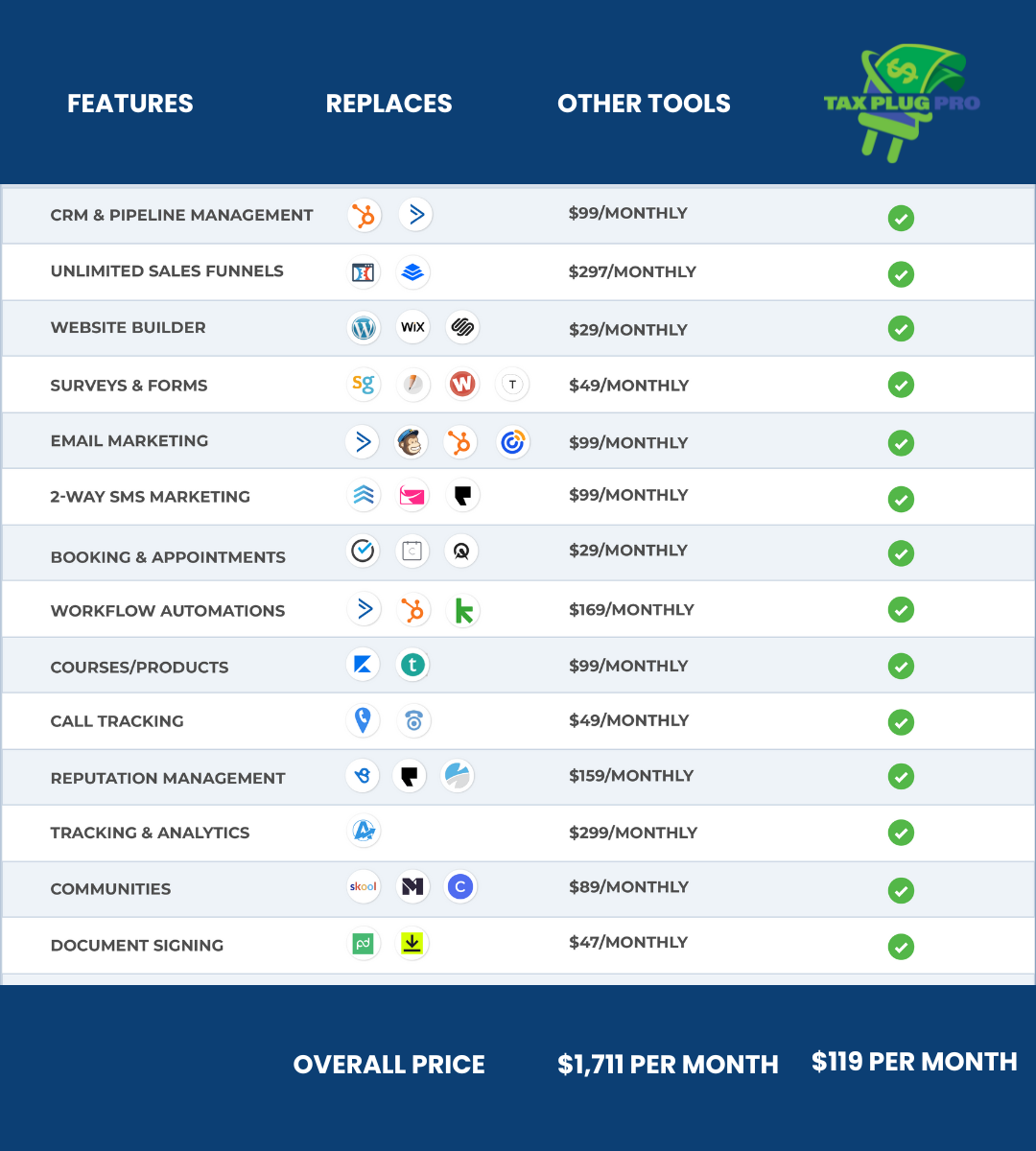Viewport: 1036px width, 1151px height.
Task: Select the ClickFunnels icon in Unlimited Sales Funnels row
Action: pyautogui.click(x=364, y=272)
